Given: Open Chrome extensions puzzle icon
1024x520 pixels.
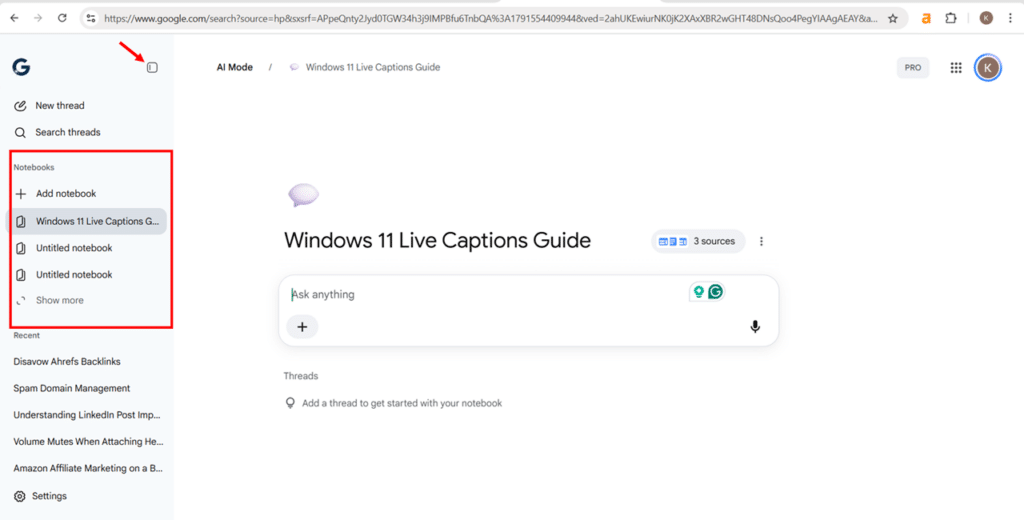Looking at the screenshot, I should [951, 18].
